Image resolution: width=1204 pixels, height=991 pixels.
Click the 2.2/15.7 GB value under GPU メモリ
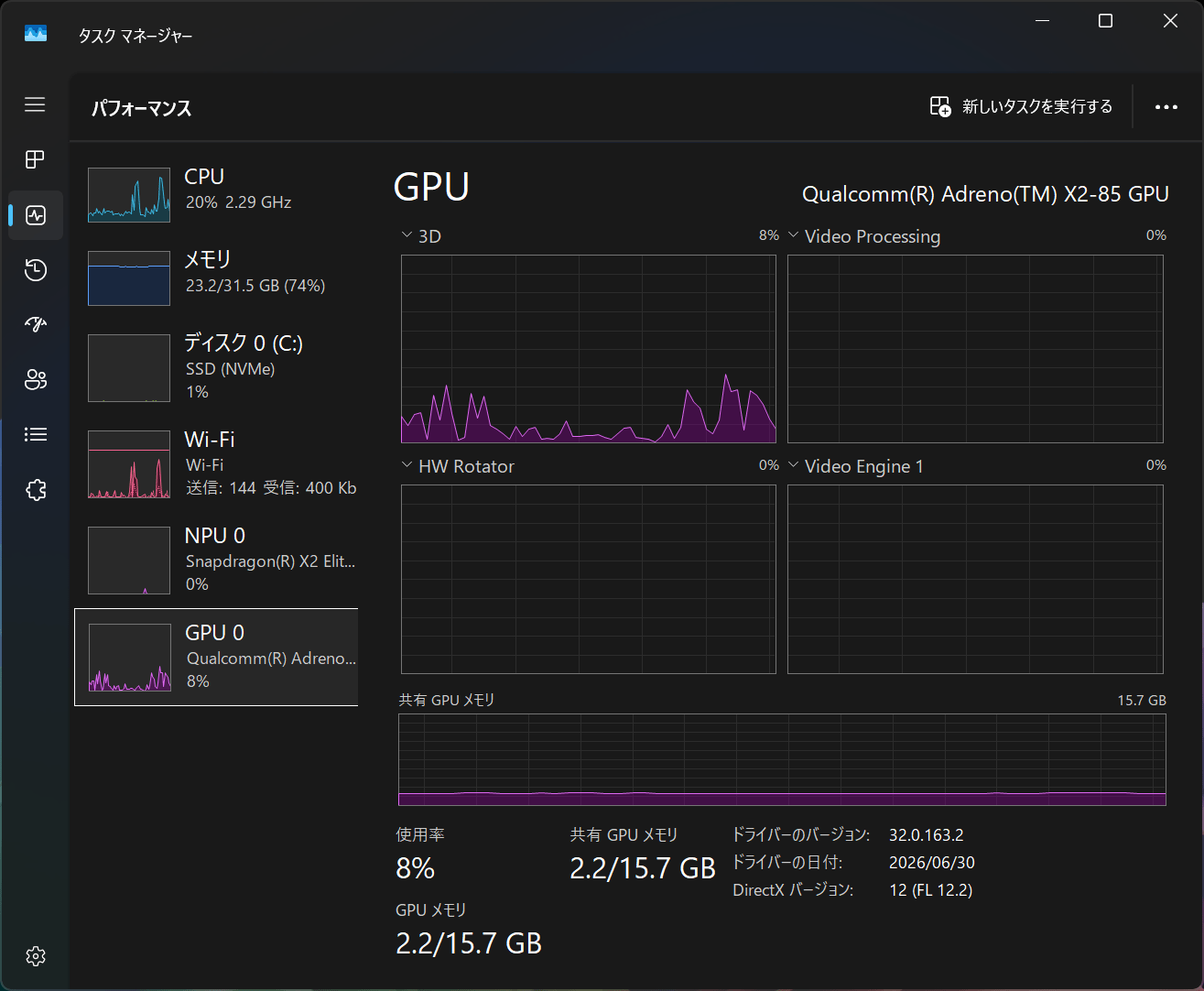[469, 943]
